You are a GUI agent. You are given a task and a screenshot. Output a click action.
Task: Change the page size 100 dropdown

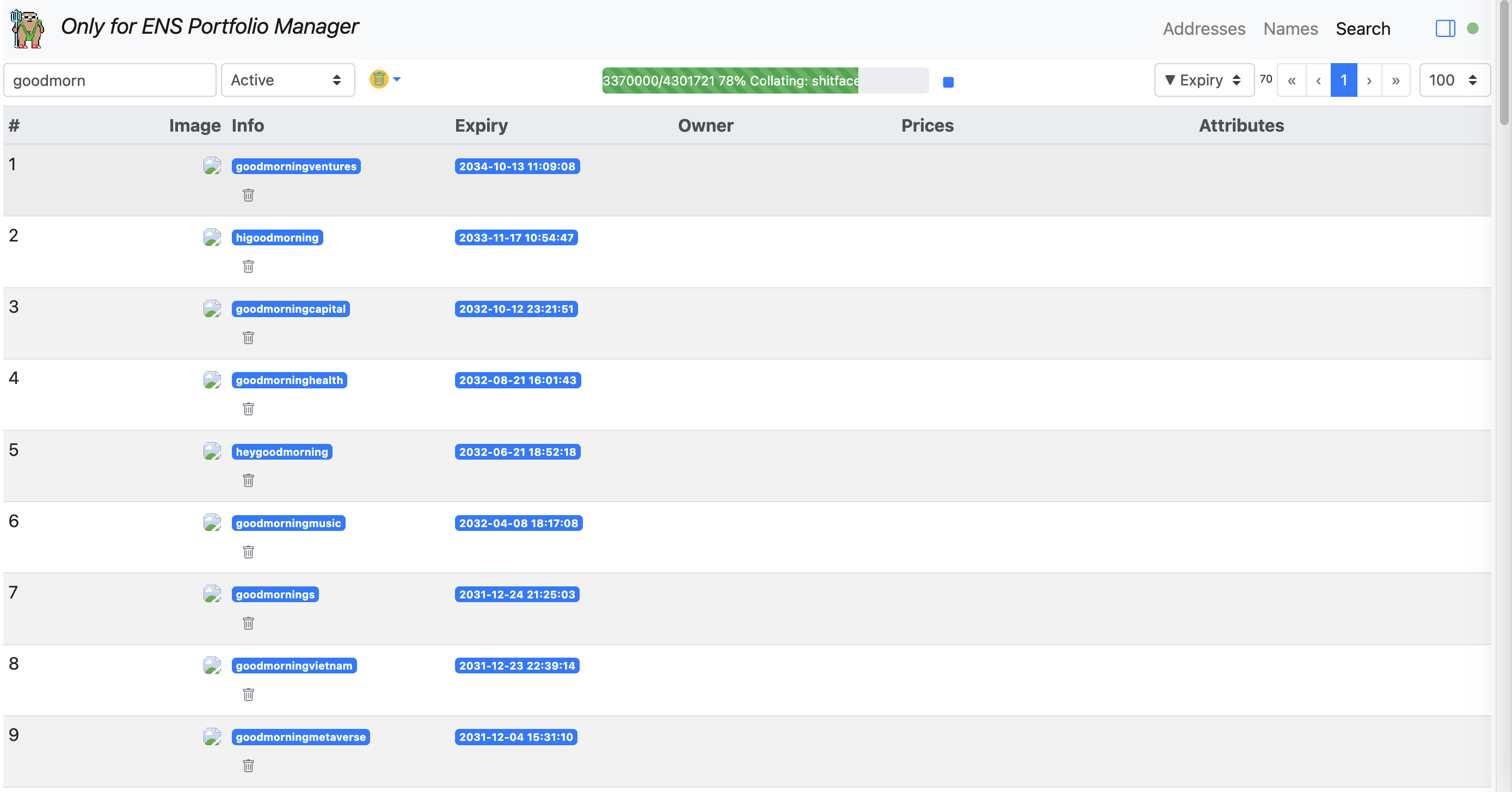tap(1453, 80)
